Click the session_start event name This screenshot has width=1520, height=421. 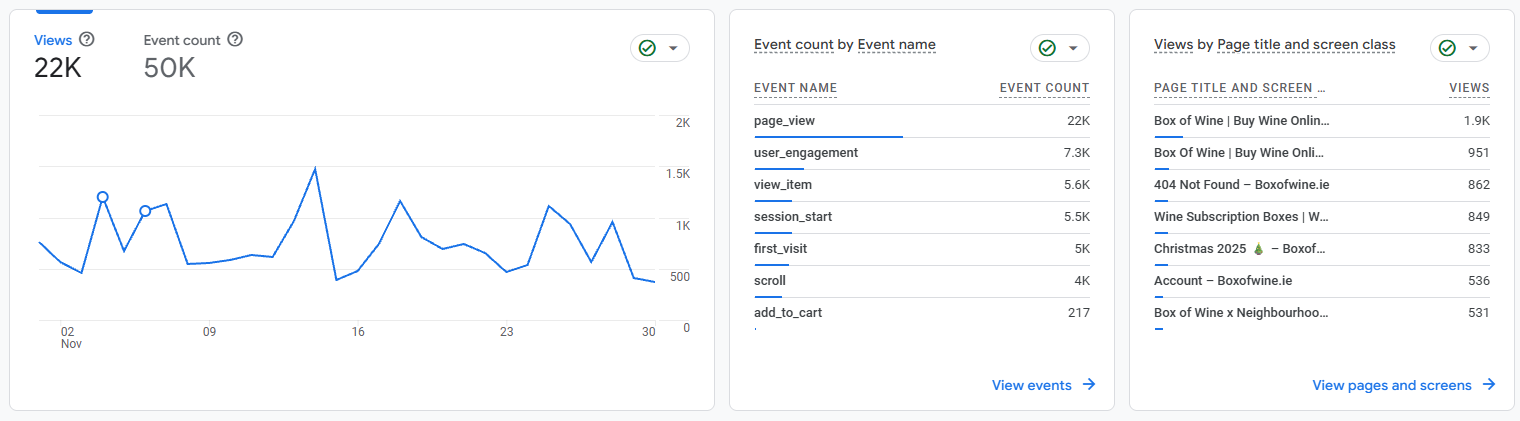(x=793, y=216)
